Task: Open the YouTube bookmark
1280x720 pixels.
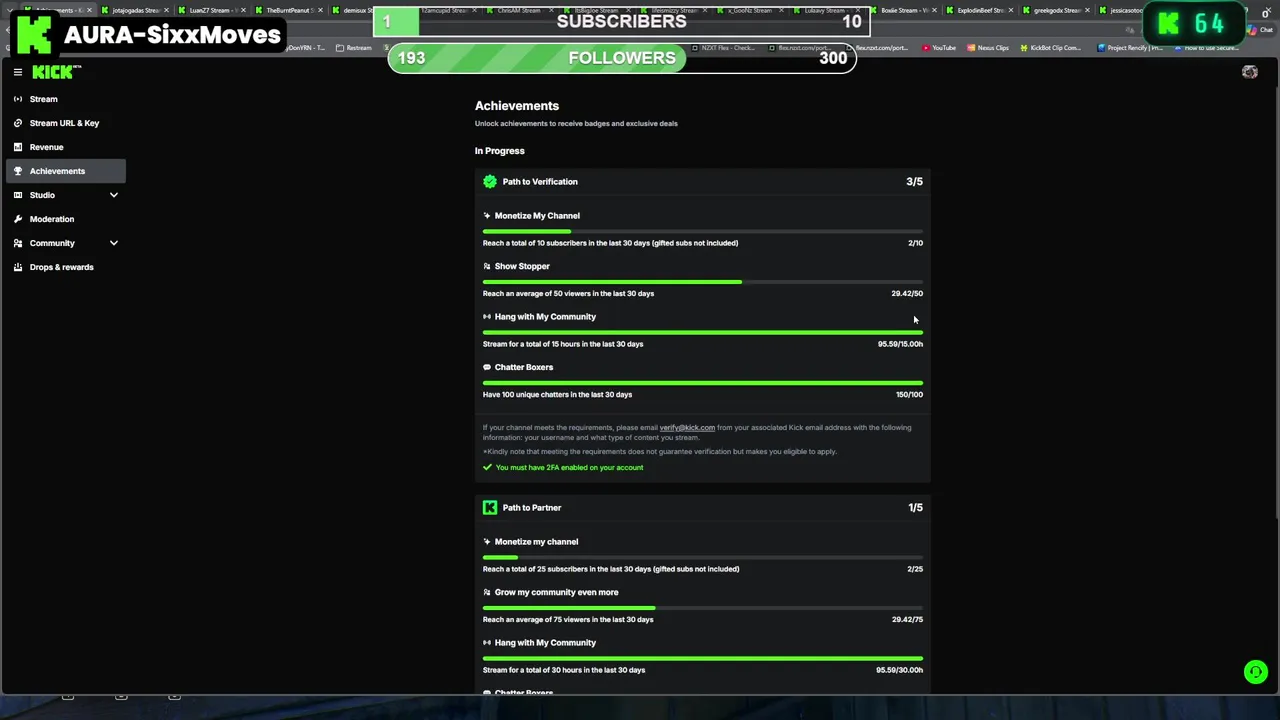Action: (939, 48)
